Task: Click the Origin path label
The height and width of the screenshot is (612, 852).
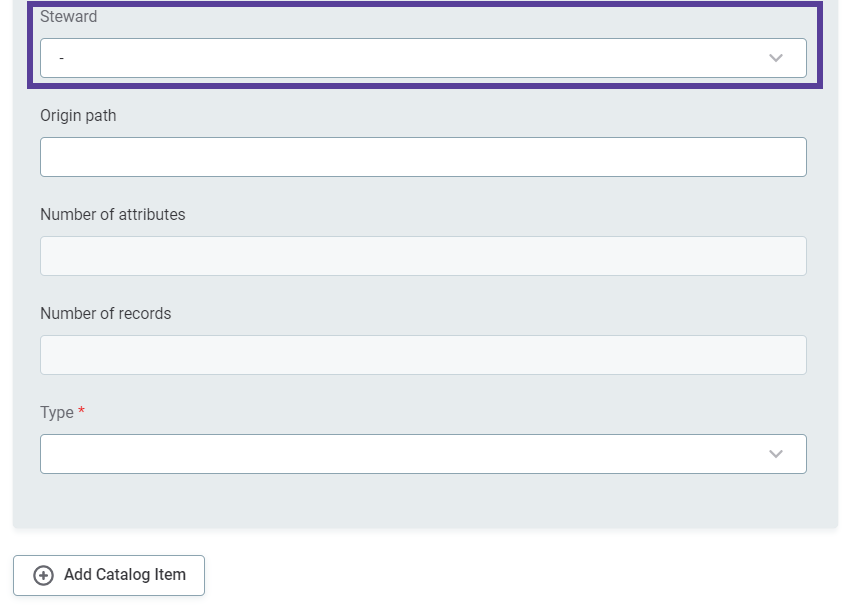Action: point(78,115)
